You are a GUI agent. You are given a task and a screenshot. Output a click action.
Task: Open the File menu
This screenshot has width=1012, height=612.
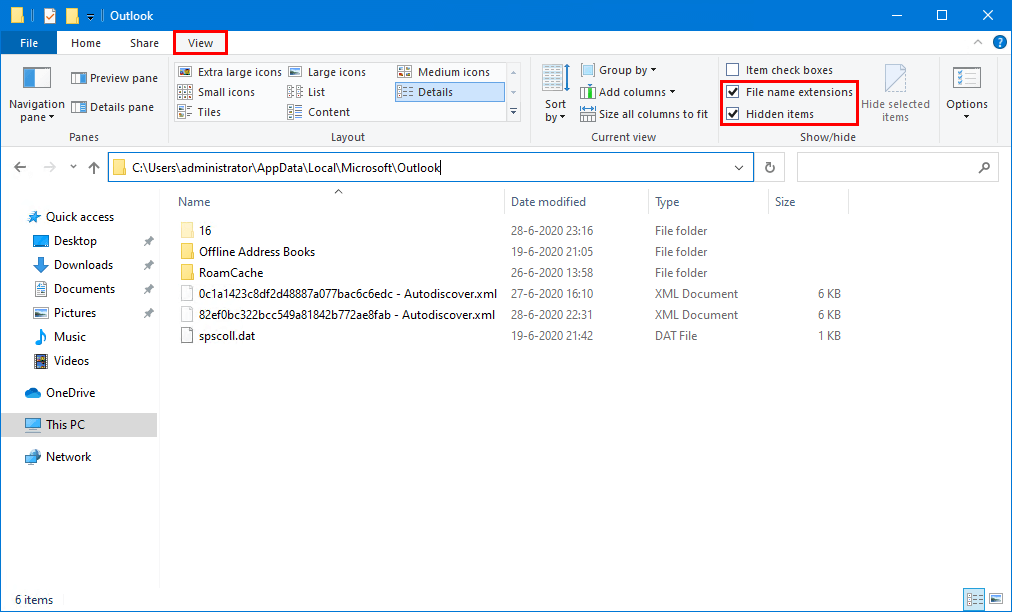[x=29, y=43]
